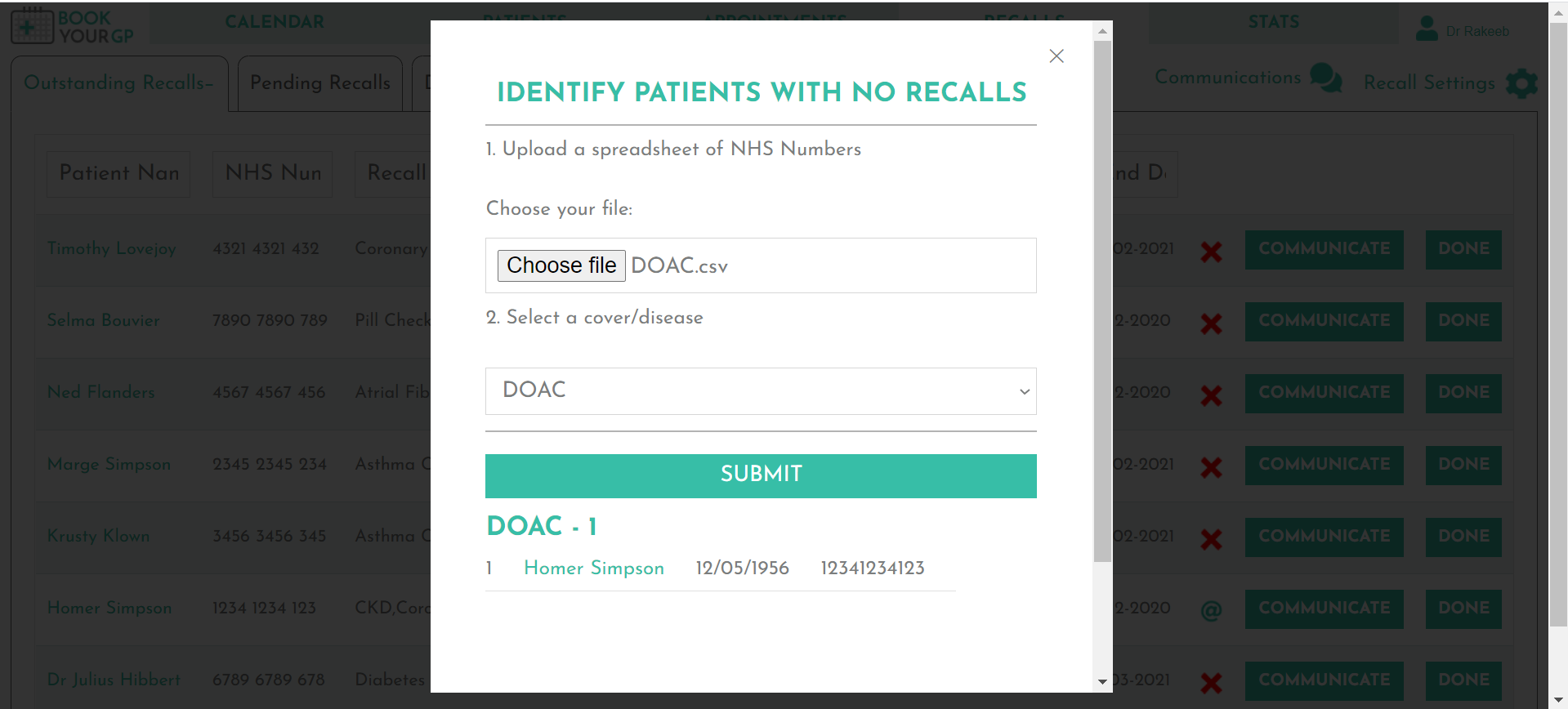Screen dimensions: 1568x709
Task: Open the Calendar menu item
Action: [275, 22]
